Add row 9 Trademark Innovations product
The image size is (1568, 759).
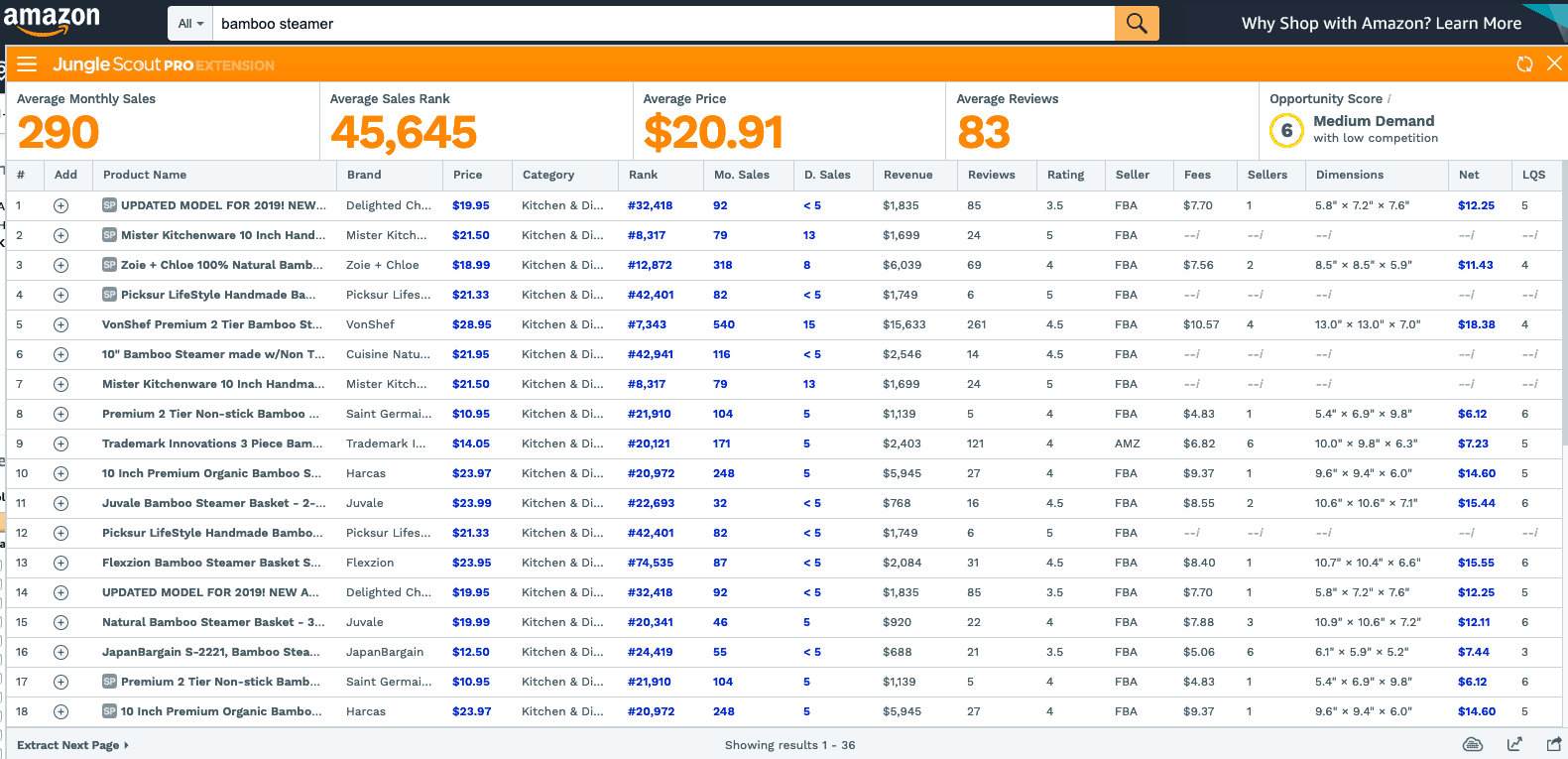pos(60,443)
